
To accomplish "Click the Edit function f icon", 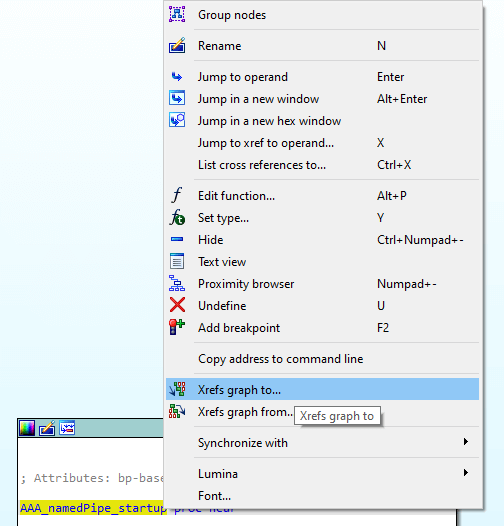I will pos(177,195).
